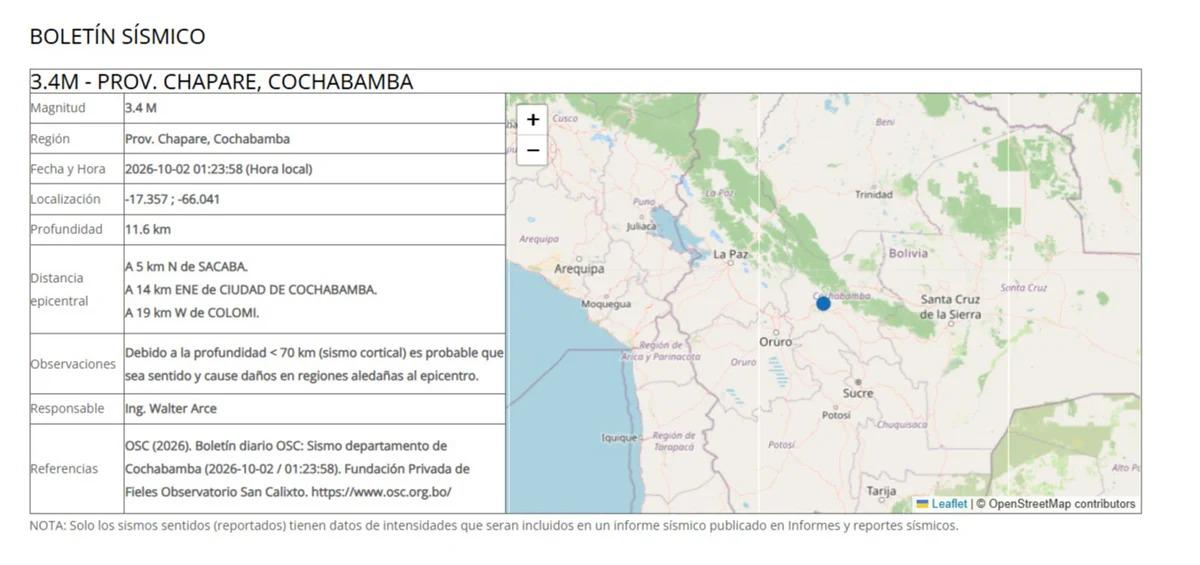Screen dimensions: 1200x565
Task: Select region value Prov. Chapare, Cochabamba
Action: [x=207, y=139]
